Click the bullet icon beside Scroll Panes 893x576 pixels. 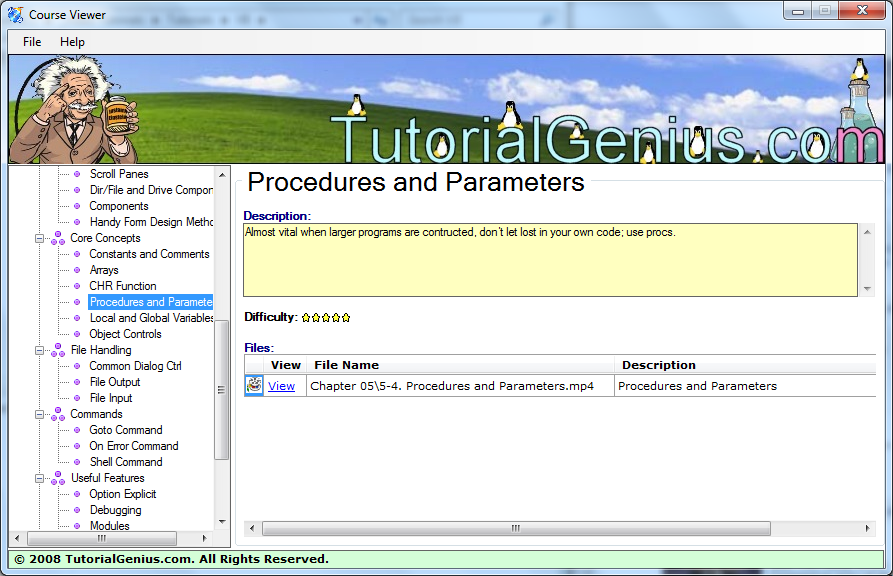(77, 174)
